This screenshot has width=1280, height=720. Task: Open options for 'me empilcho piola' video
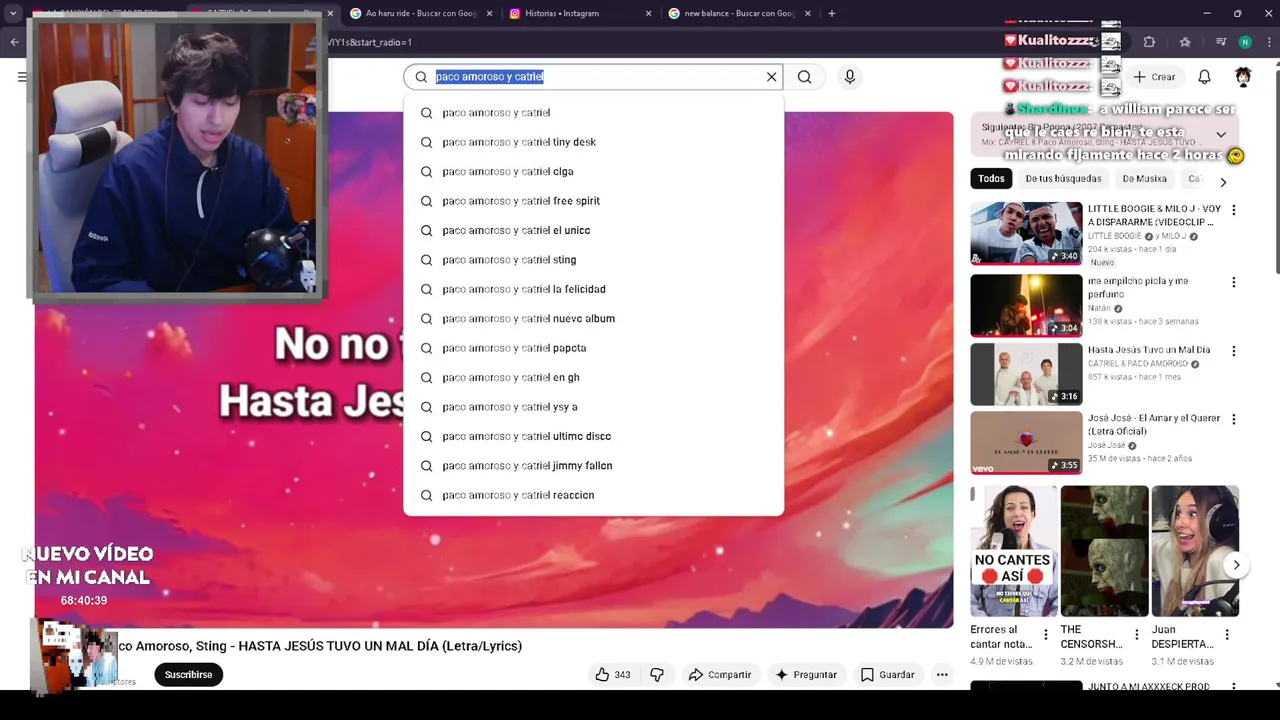pyautogui.click(x=1233, y=282)
